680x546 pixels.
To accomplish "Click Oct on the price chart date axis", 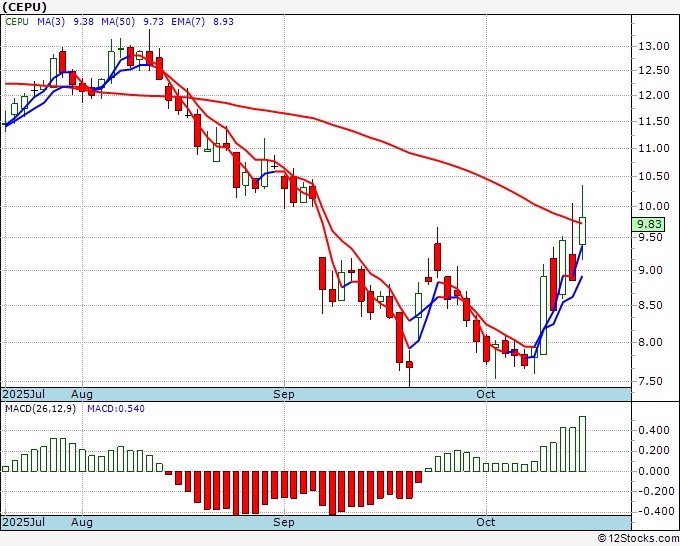I will (x=485, y=394).
